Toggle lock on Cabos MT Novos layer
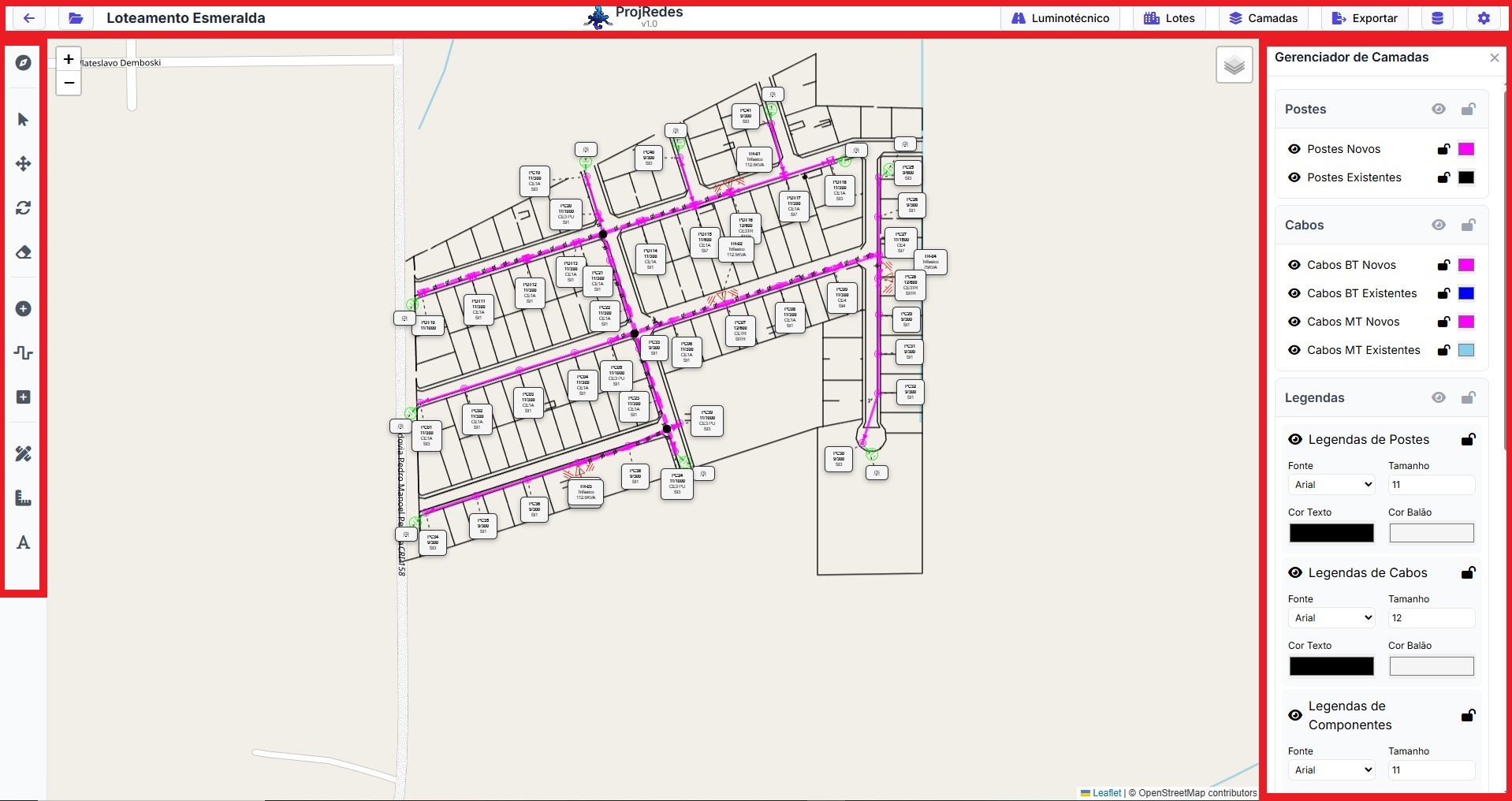 click(x=1443, y=322)
